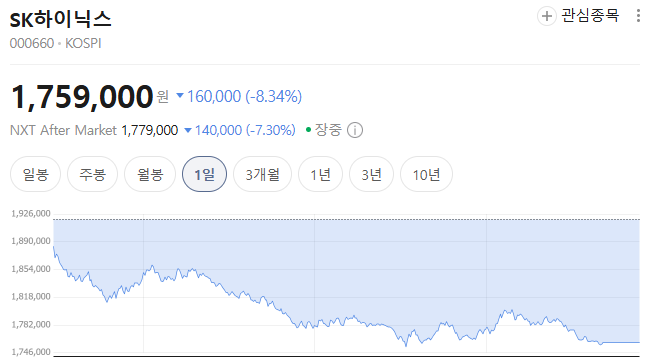The height and width of the screenshot is (361, 647).
Task: Click the green 장중 status dot
Action: (308, 130)
